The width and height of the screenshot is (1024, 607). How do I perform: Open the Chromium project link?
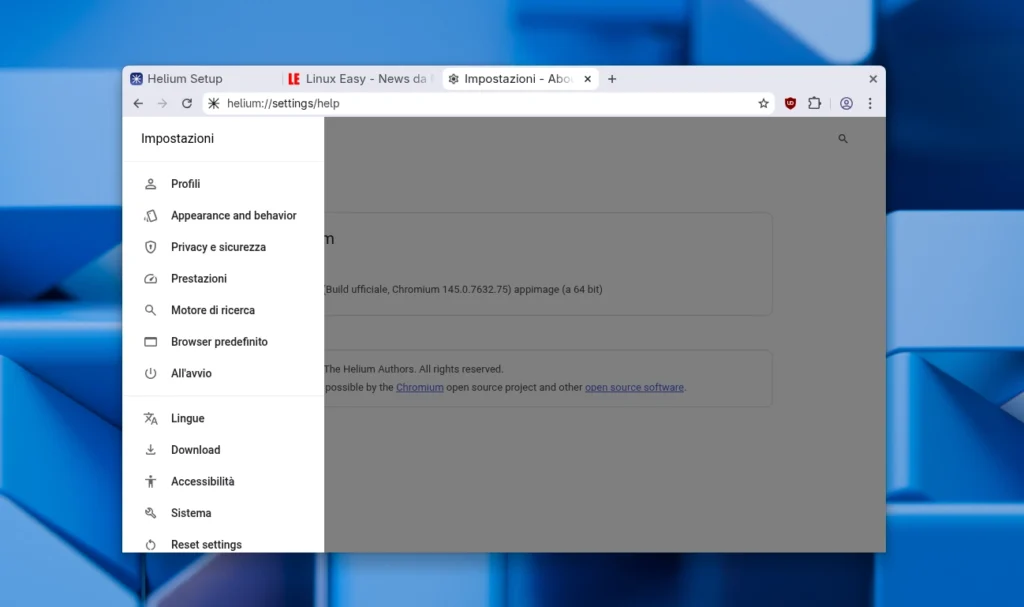pos(419,387)
